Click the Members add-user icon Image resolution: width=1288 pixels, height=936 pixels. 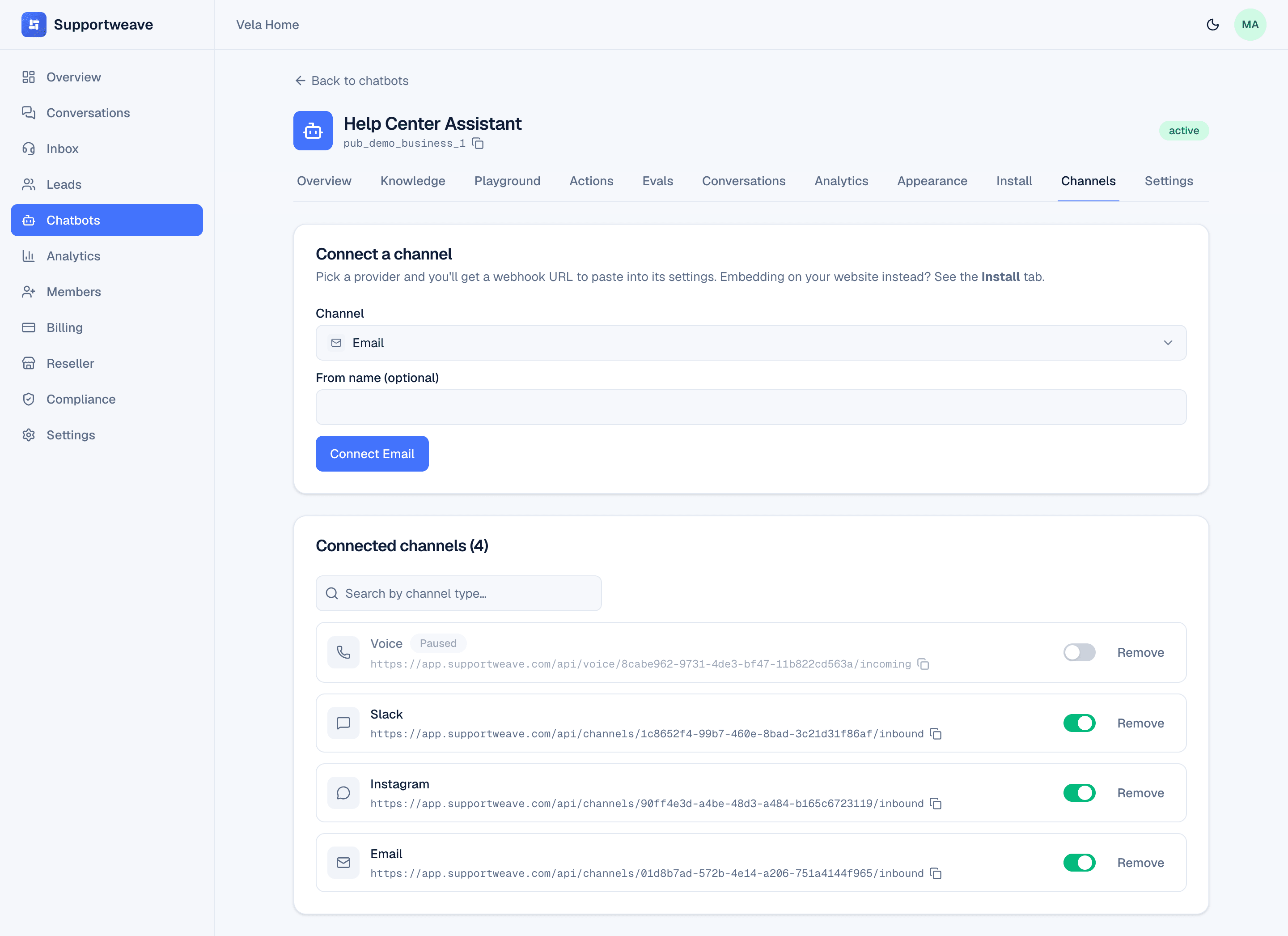pos(28,292)
